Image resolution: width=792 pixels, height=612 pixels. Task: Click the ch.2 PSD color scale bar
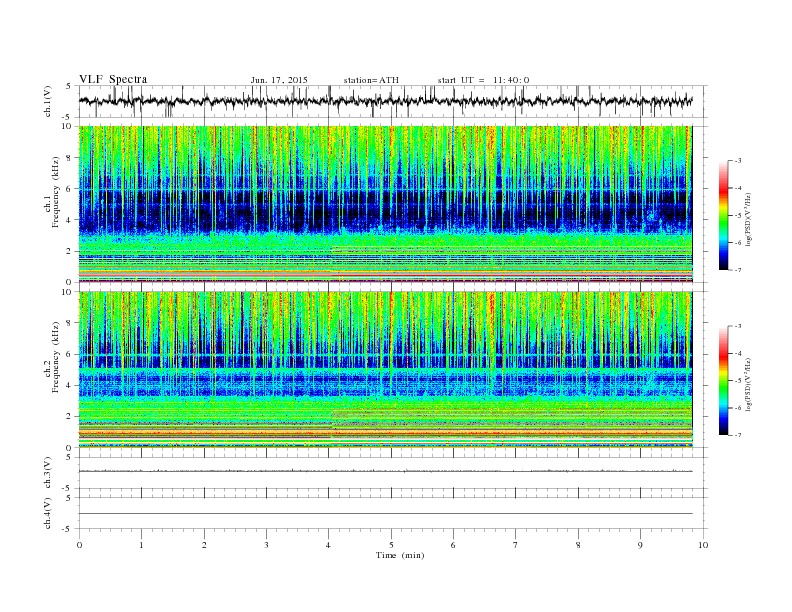(723, 381)
